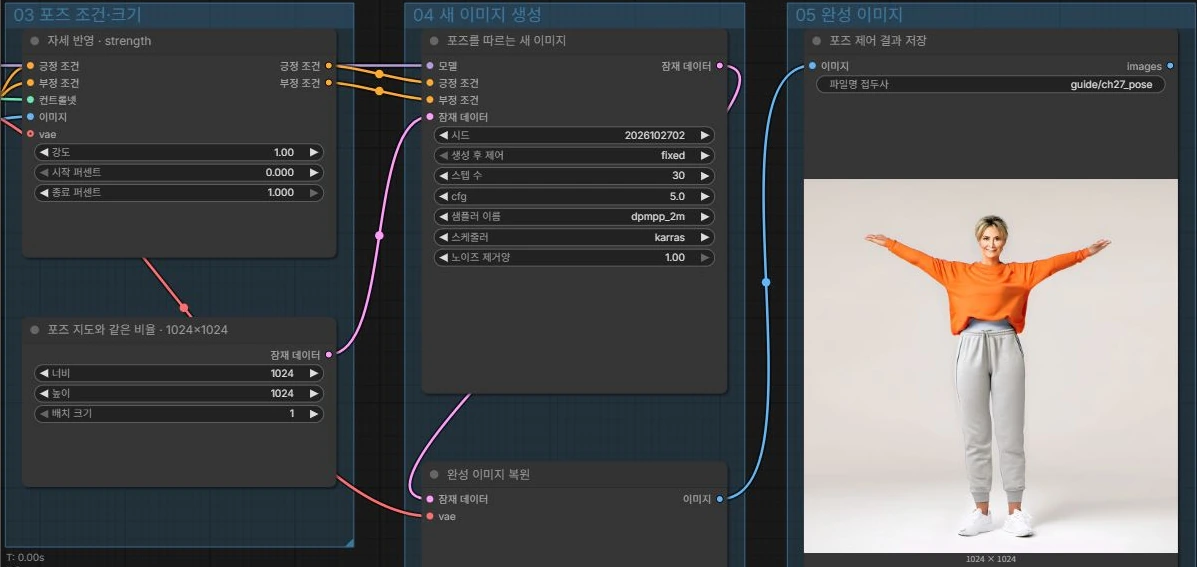
Task: Decrease 강도 value with left arrow
Action: [x=44, y=153]
